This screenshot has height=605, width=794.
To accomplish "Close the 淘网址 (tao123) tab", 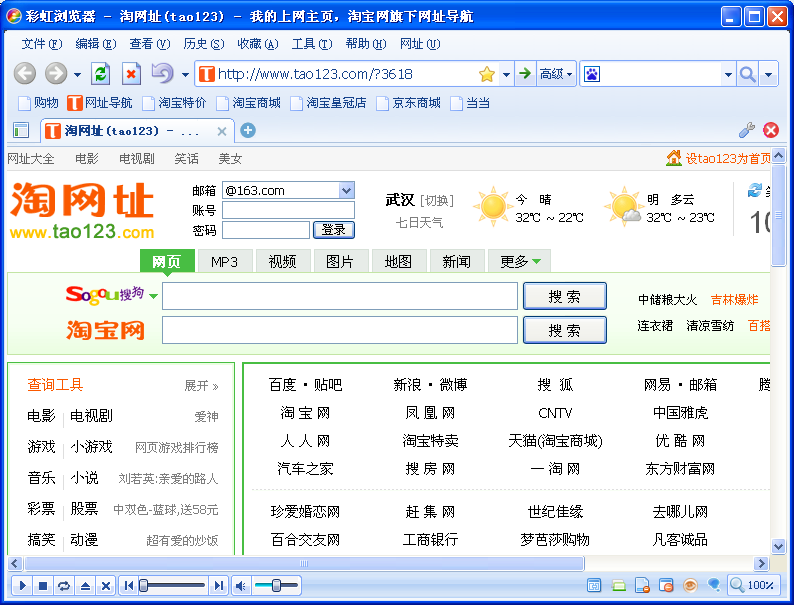I will click(221, 132).
